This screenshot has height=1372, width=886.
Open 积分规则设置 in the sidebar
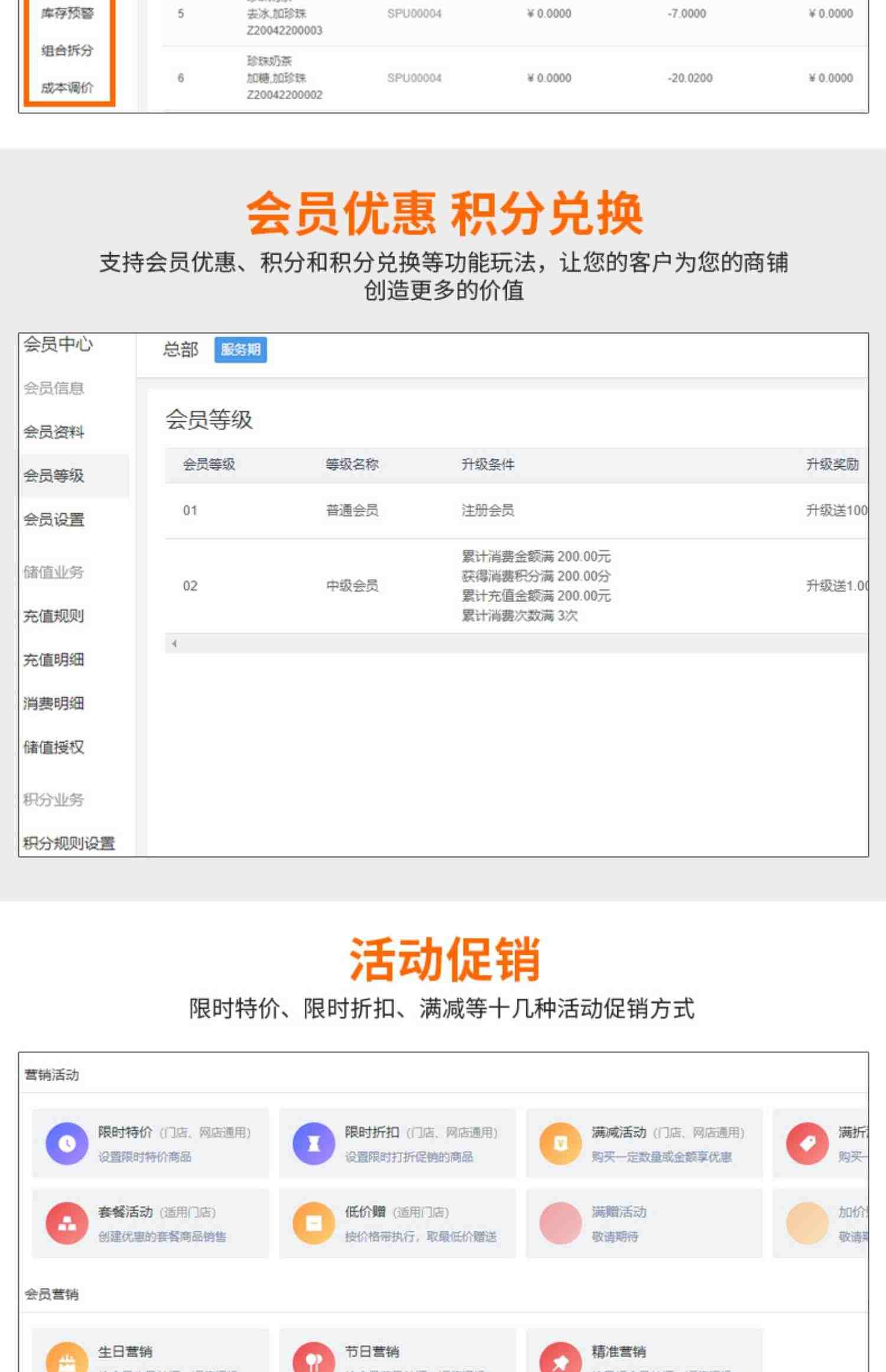point(69,844)
